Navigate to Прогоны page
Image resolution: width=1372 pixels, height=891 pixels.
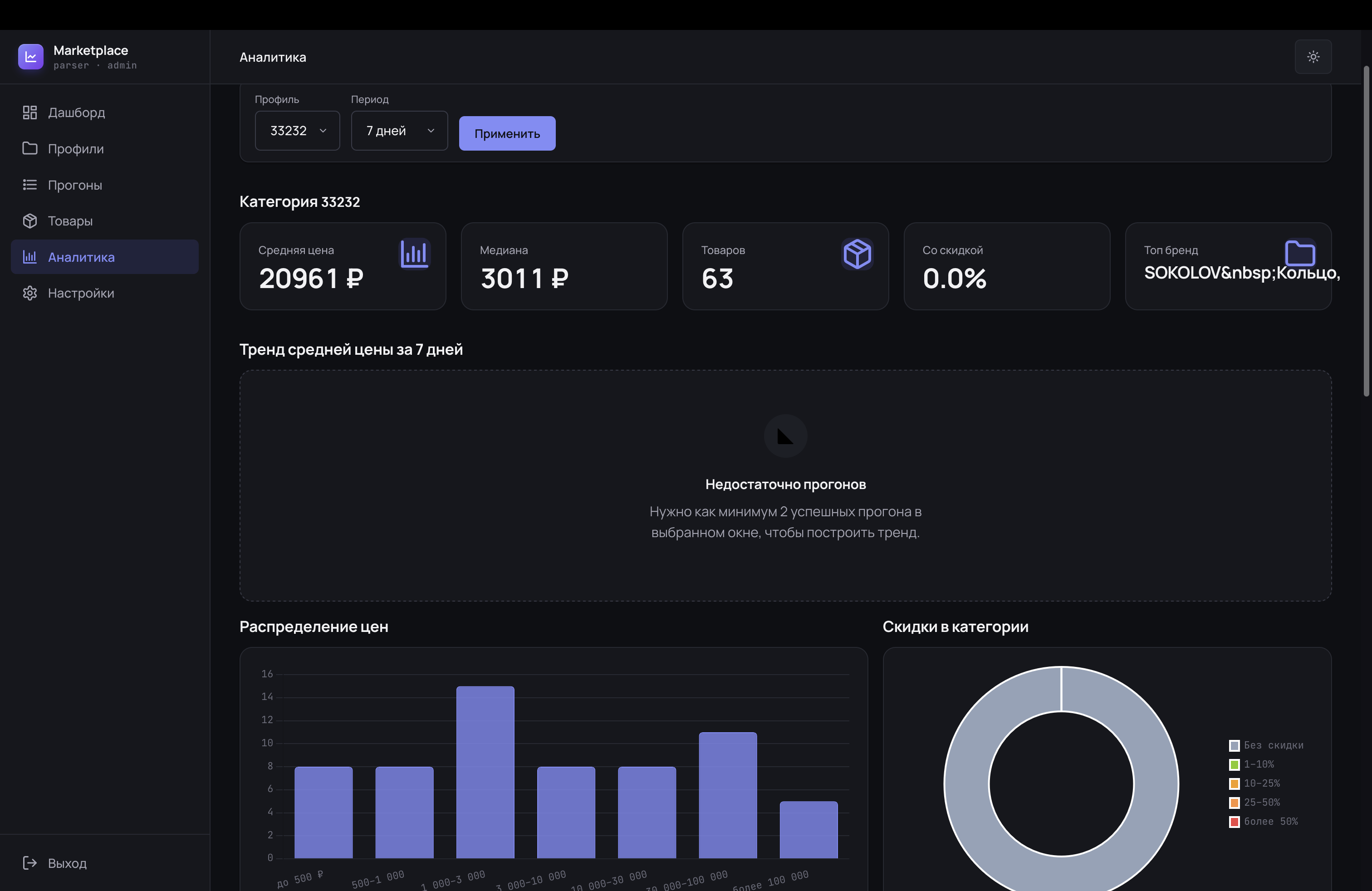tap(105, 185)
